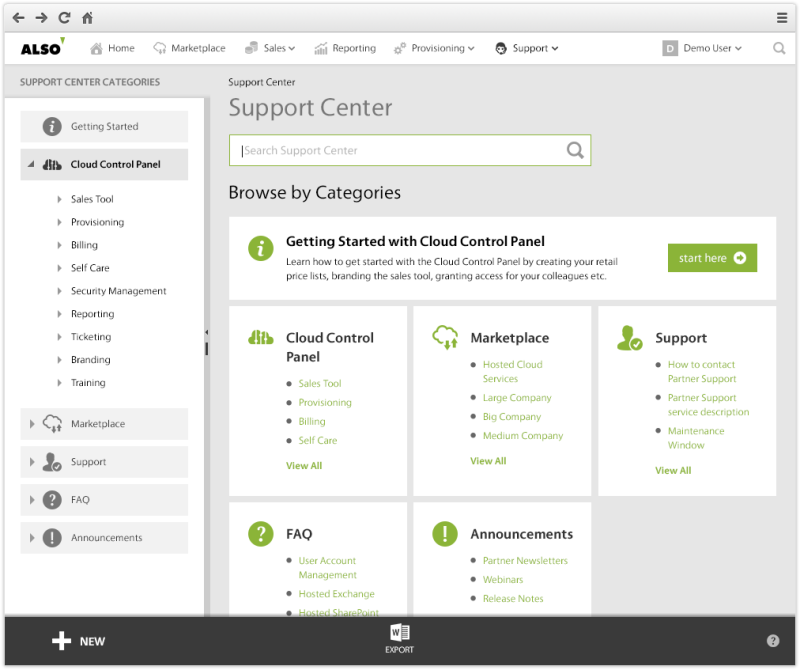Click the help question mark in bottom bar
The image size is (800, 670).
click(773, 641)
